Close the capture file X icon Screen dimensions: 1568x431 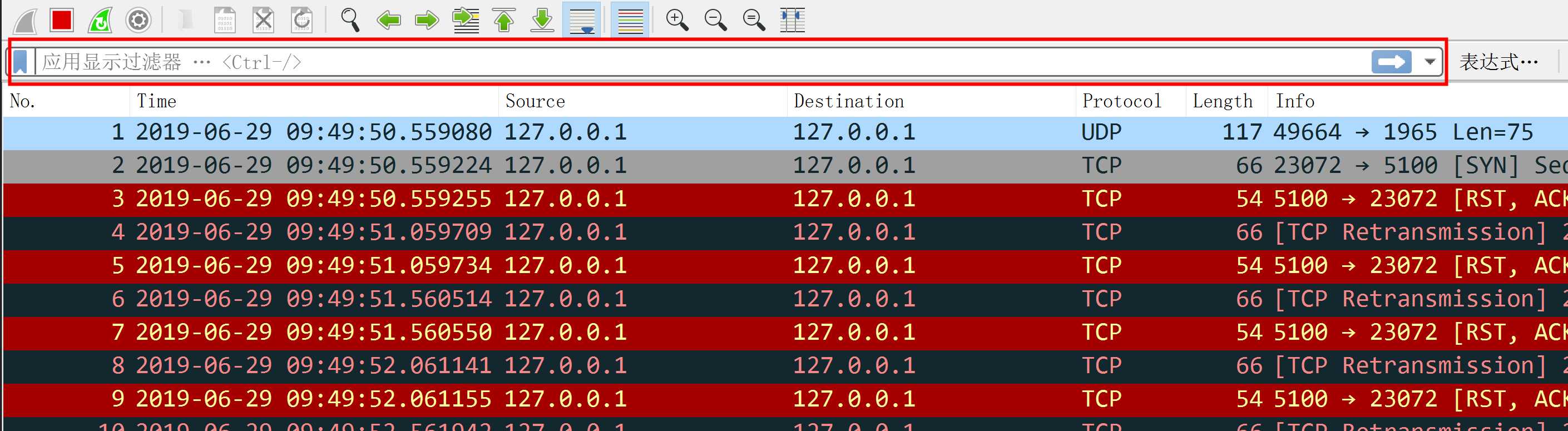coord(264,20)
